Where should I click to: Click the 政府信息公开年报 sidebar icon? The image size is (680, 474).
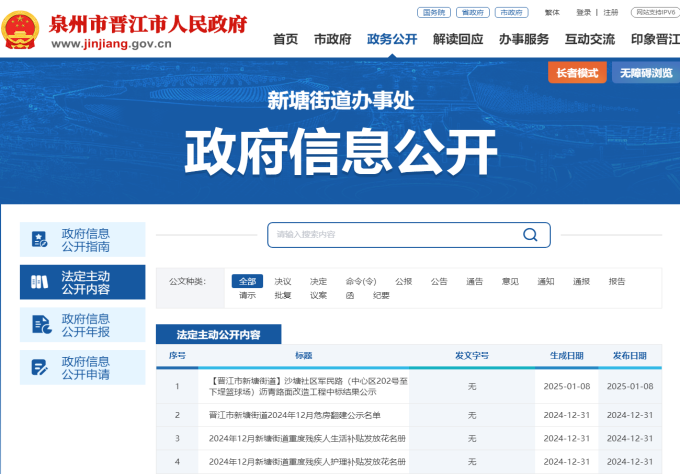[40, 325]
